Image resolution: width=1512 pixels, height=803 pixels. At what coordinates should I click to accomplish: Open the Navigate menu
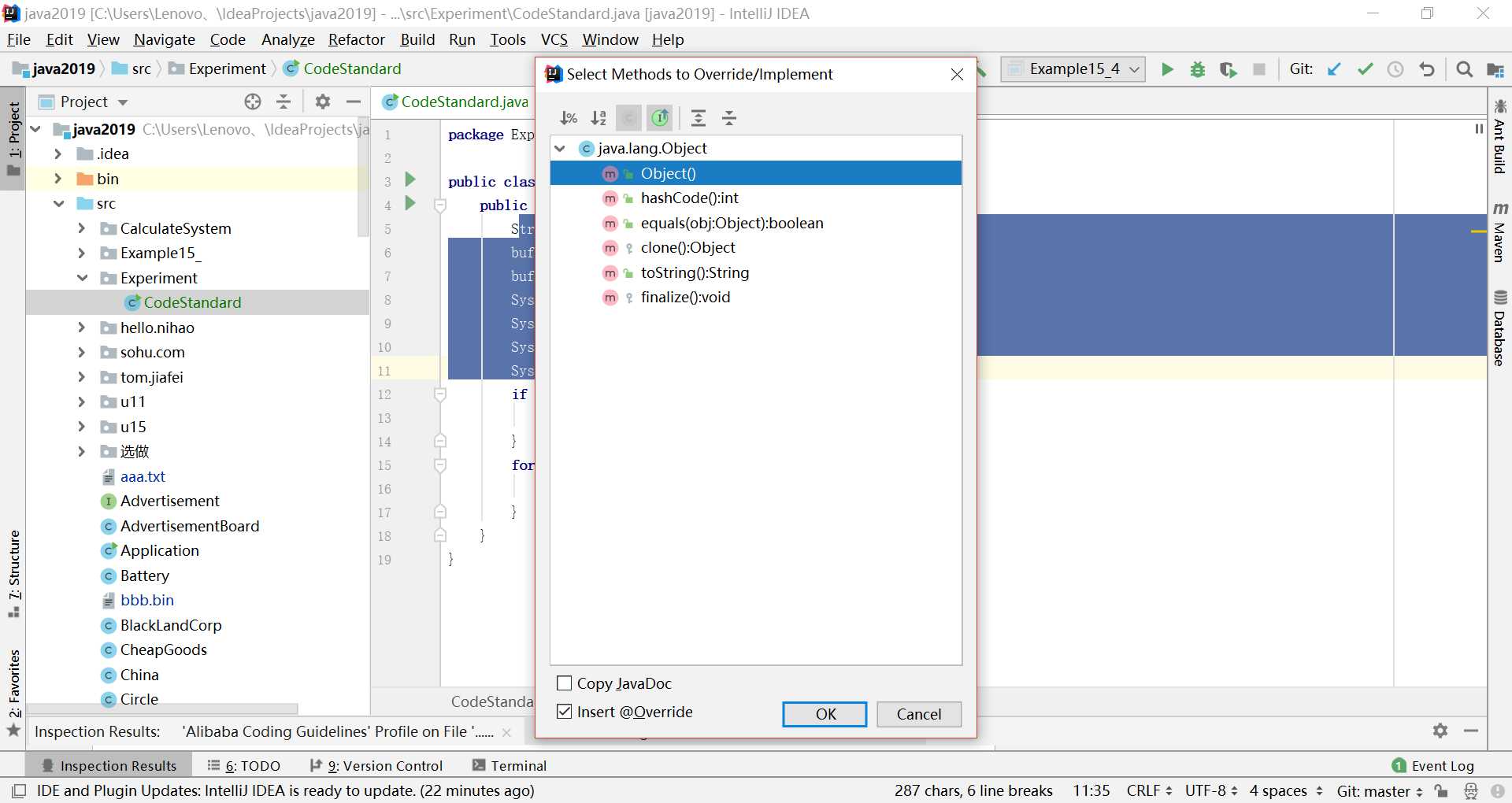pos(164,39)
